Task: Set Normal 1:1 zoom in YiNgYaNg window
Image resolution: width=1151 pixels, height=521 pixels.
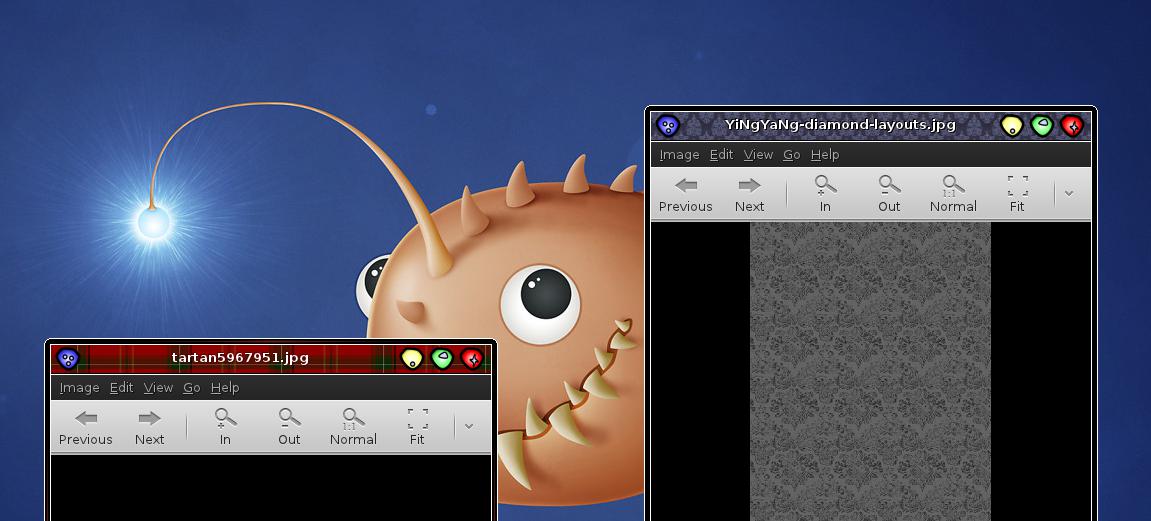Action: pyautogui.click(x=954, y=194)
